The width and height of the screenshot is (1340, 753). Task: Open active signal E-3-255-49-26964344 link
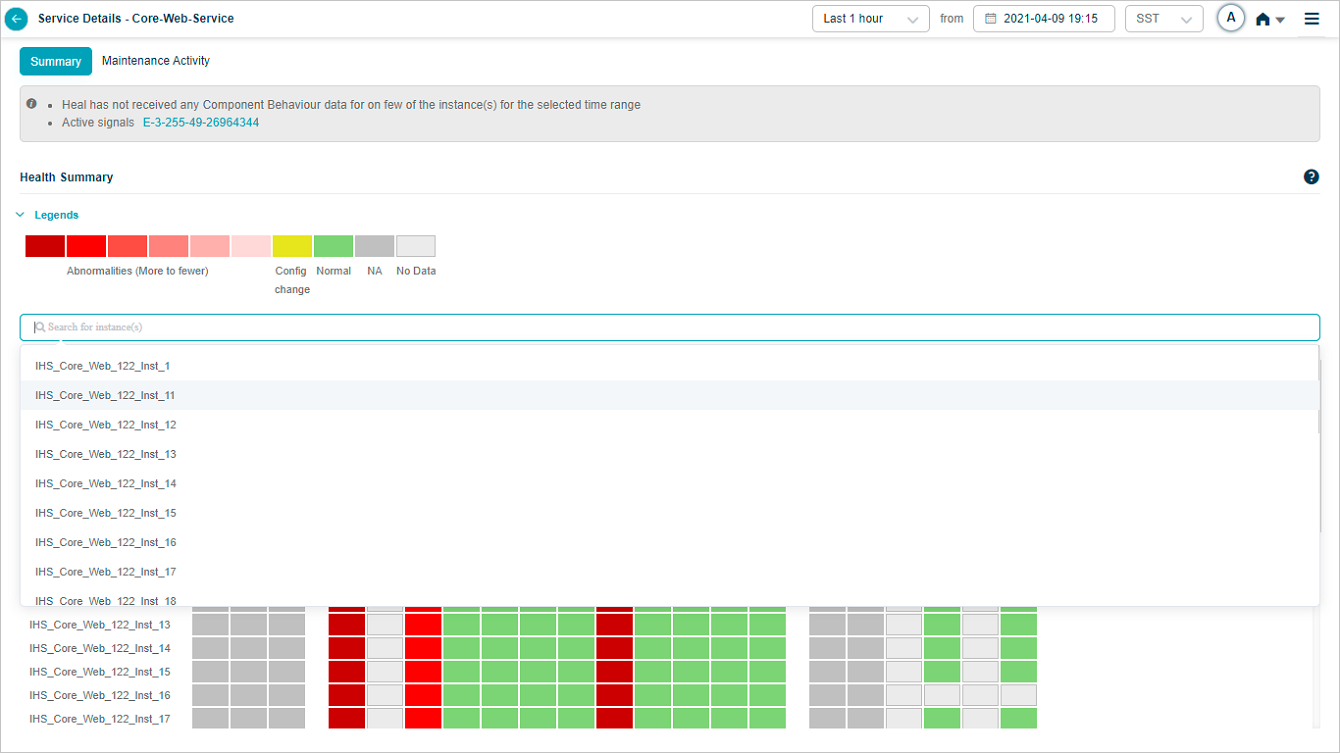pos(201,123)
